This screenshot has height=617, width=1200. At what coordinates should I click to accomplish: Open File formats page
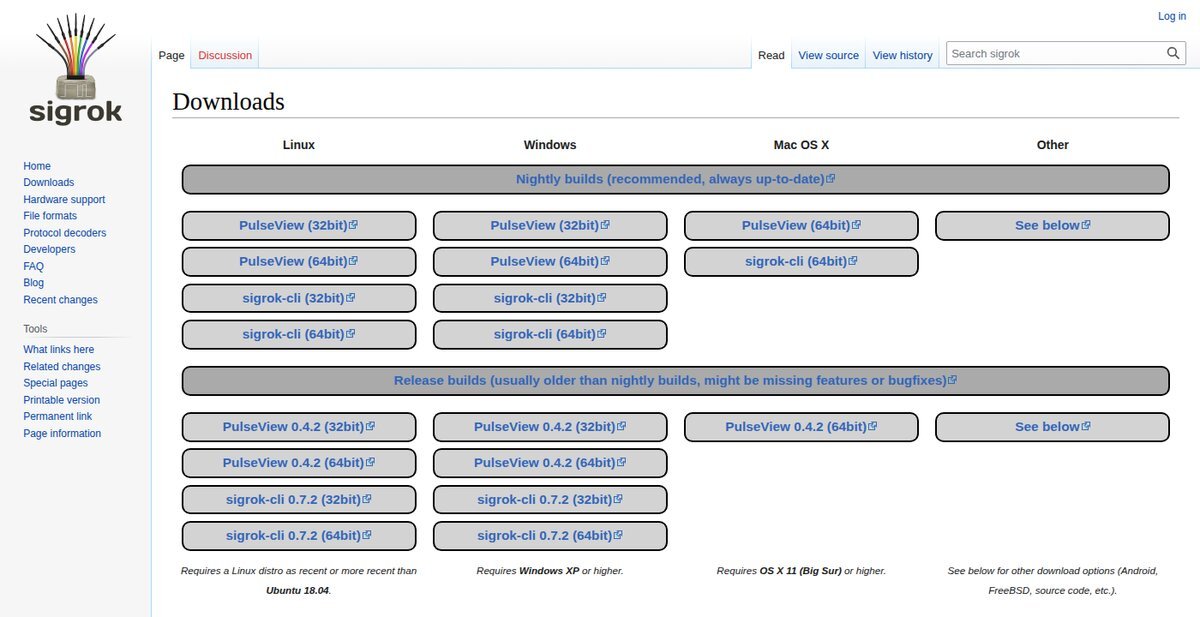[x=50, y=216]
